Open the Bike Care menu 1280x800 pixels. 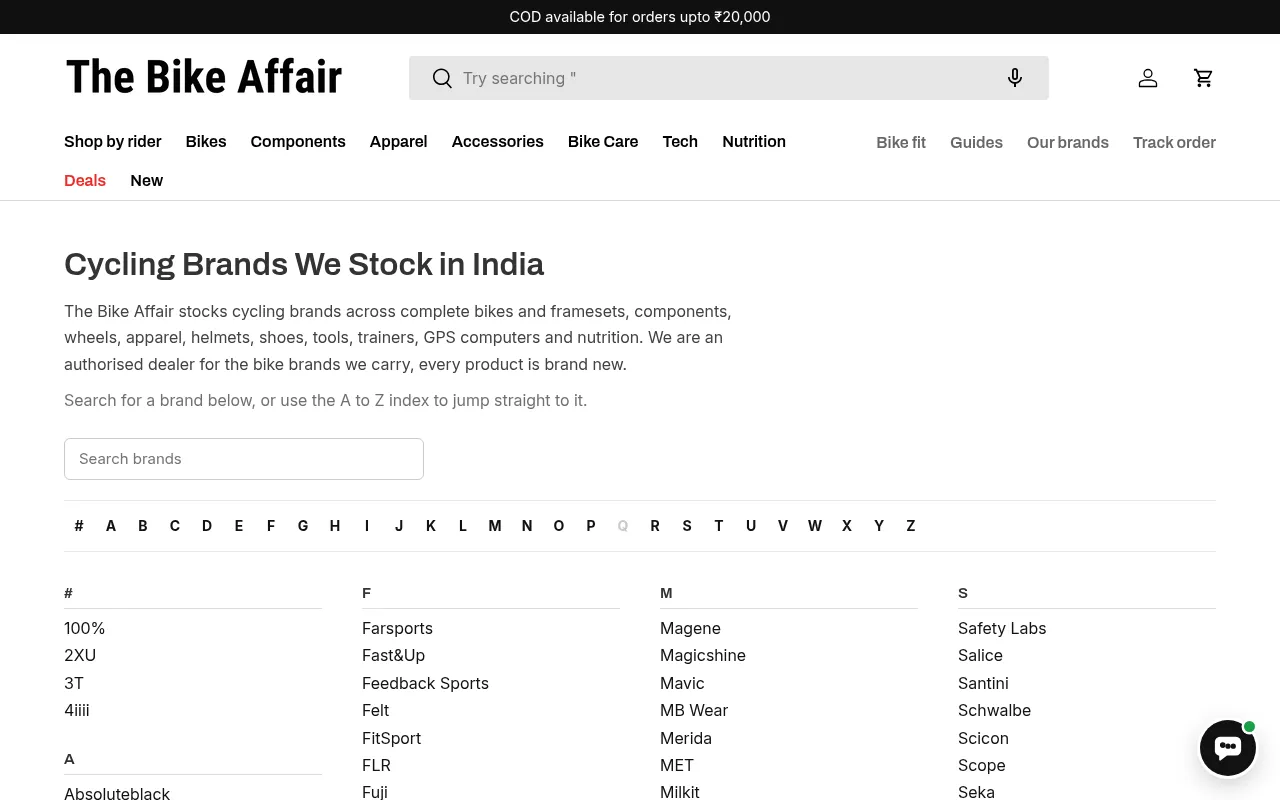(x=603, y=142)
